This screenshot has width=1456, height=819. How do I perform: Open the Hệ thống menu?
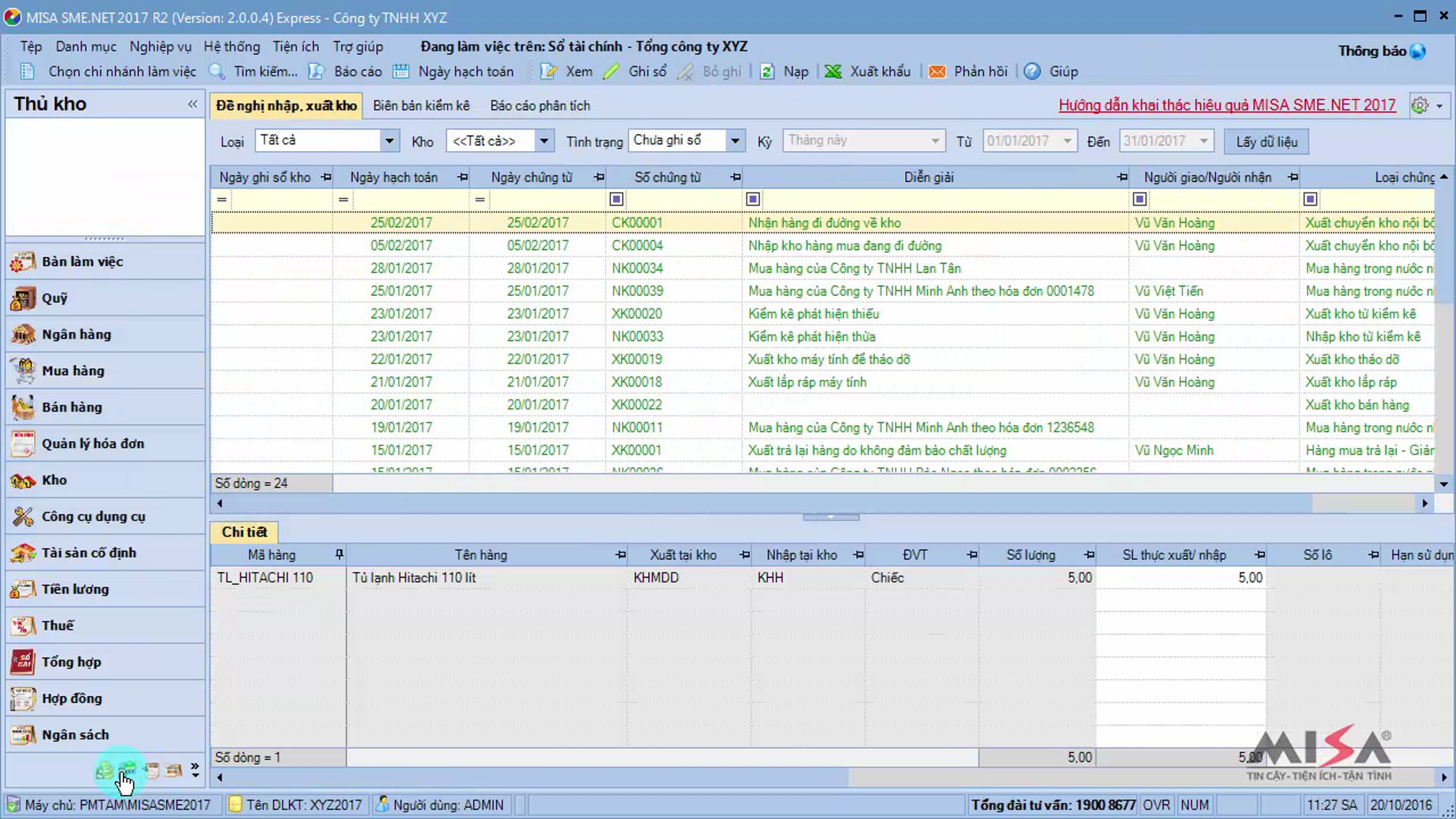(x=232, y=47)
